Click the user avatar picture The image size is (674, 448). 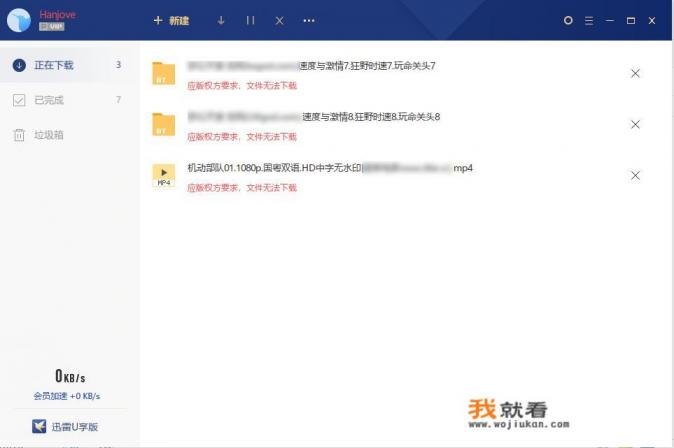pyautogui.click(x=19, y=20)
